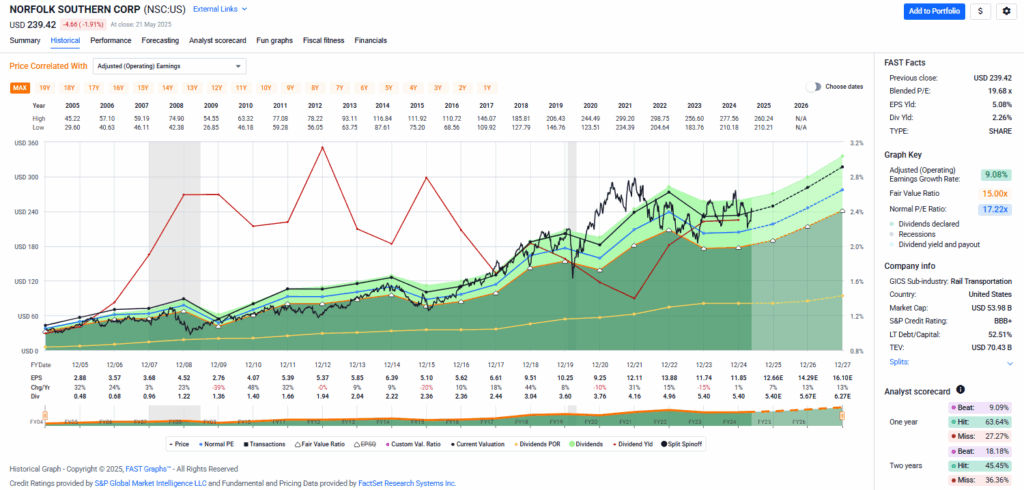The image size is (1024, 490).
Task: Select the Historical tab
Action: pos(65,41)
